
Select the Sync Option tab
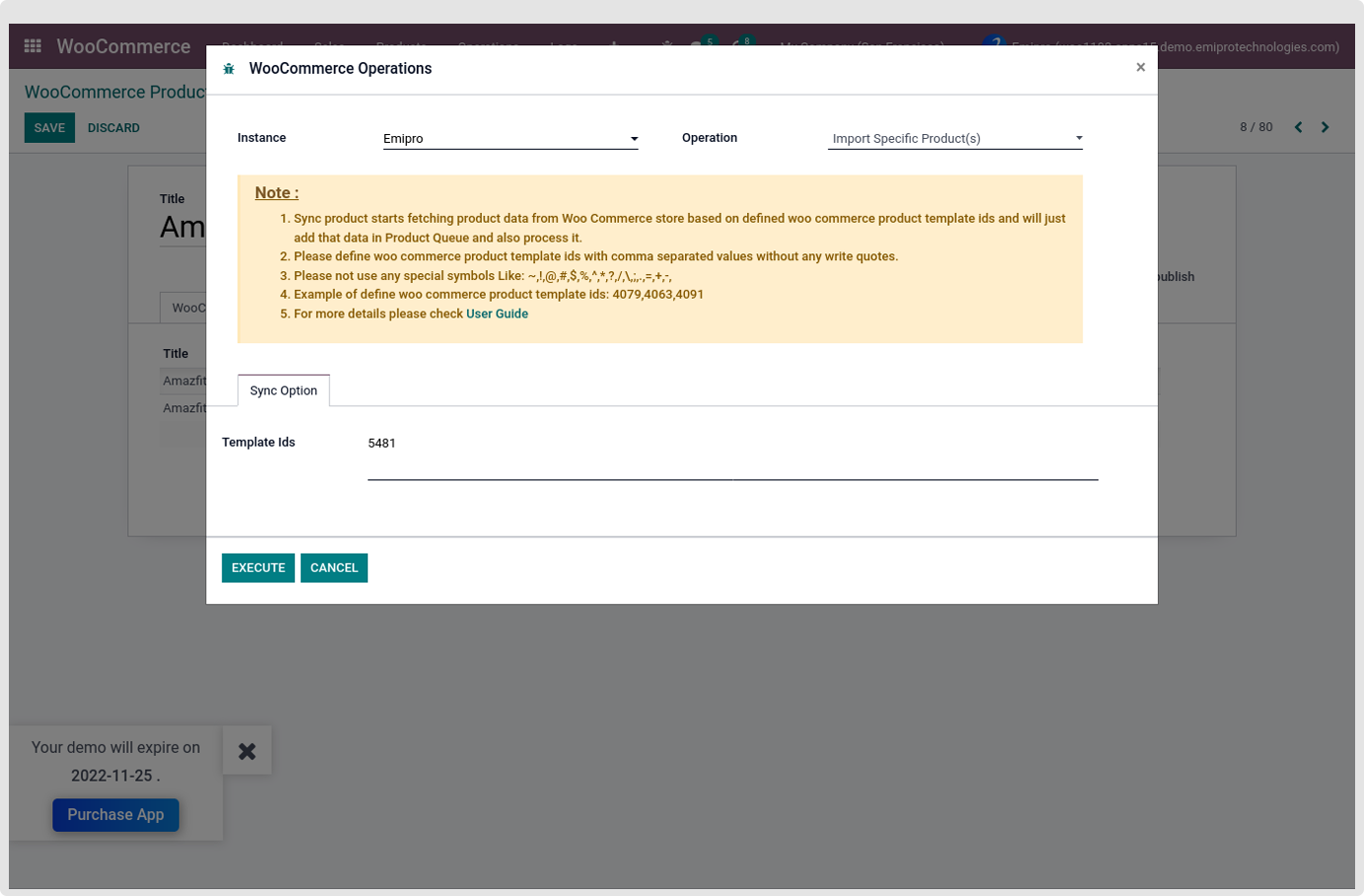[x=284, y=390]
